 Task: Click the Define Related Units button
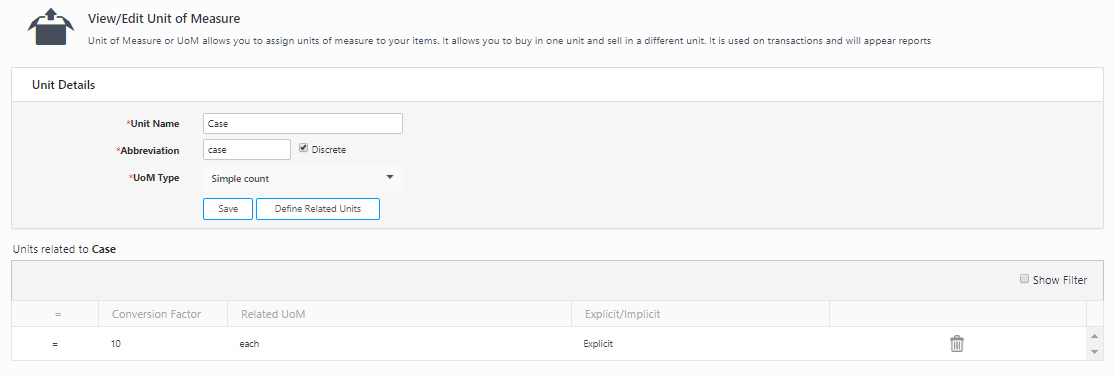coord(318,209)
